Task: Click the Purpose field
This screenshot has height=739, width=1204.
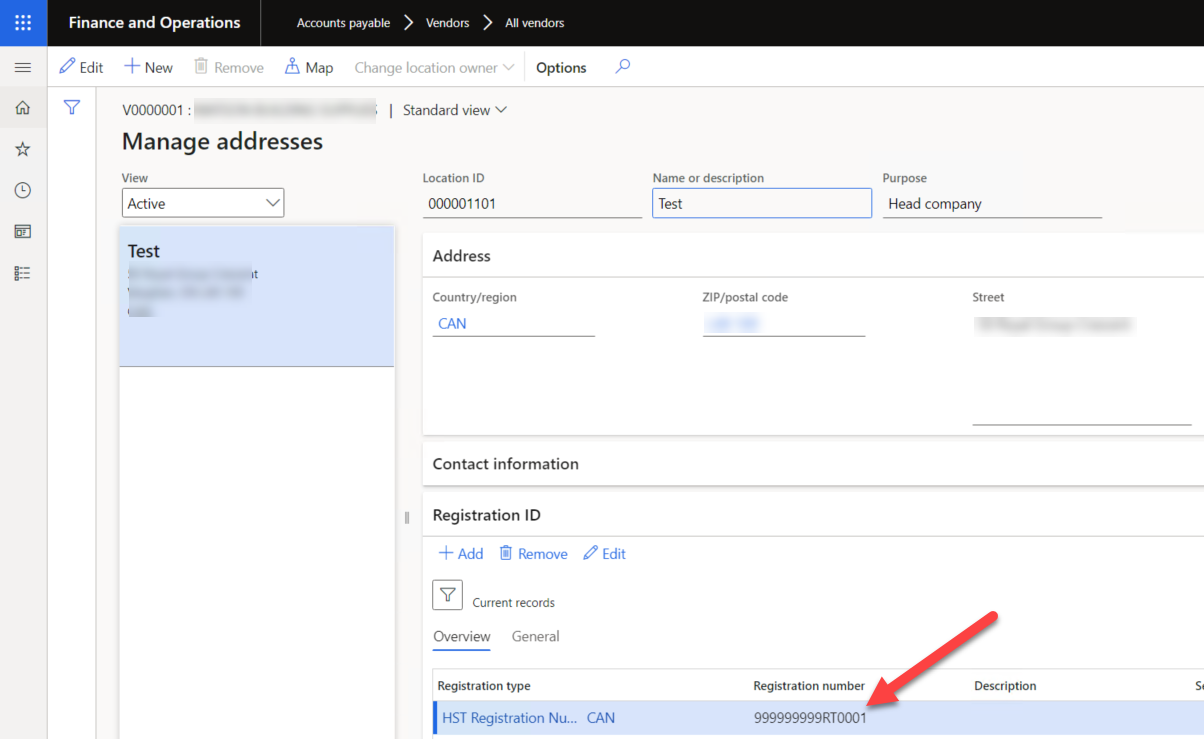Action: tap(992, 203)
